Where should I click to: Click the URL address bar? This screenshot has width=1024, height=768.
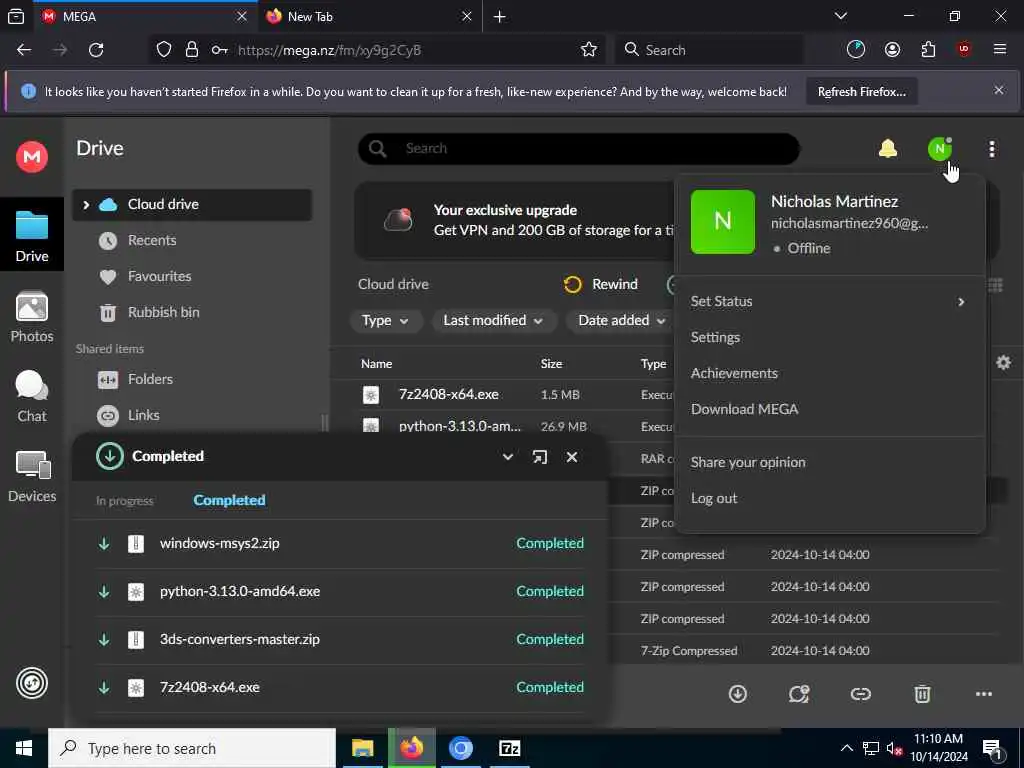pos(379,50)
